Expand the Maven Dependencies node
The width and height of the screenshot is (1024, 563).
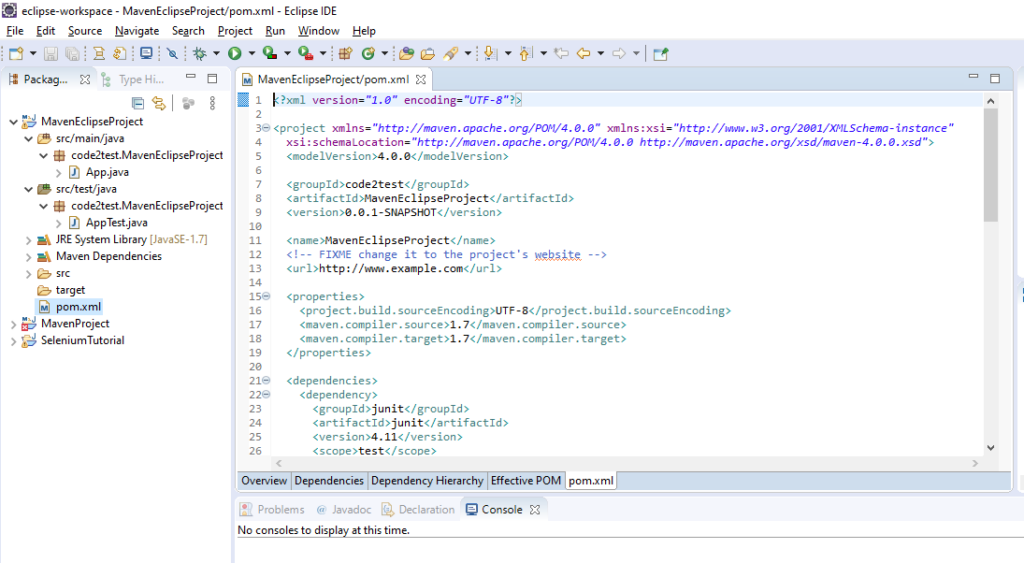click(x=28, y=257)
